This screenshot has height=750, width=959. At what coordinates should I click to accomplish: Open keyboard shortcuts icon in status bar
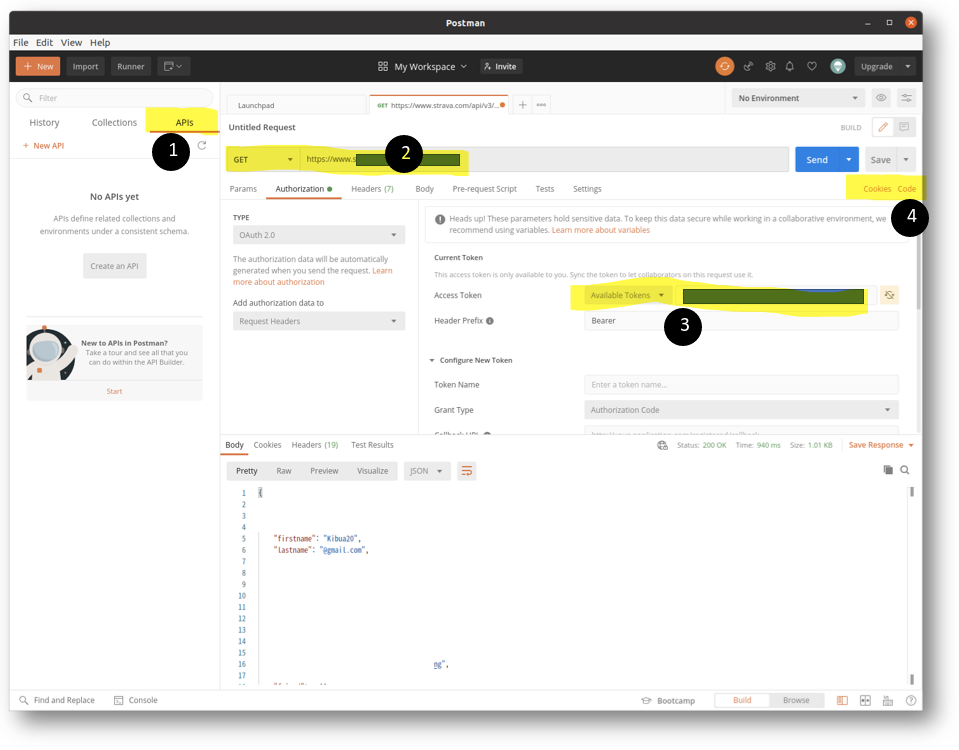pyautogui.click(x=887, y=700)
